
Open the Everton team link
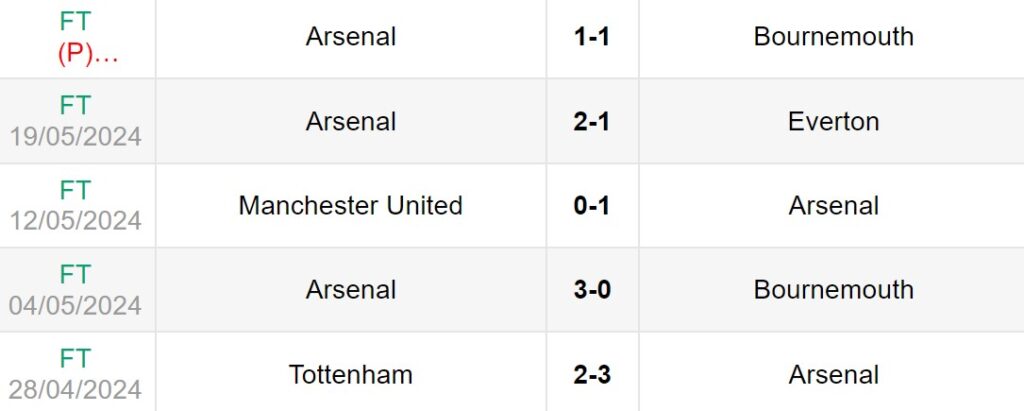[833, 122]
